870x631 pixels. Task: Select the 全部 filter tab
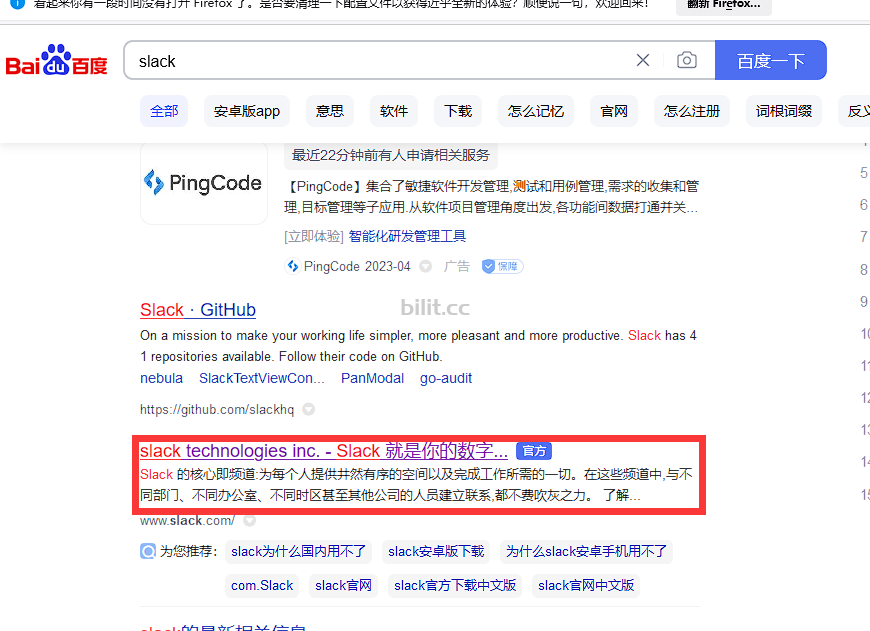[x=164, y=112]
